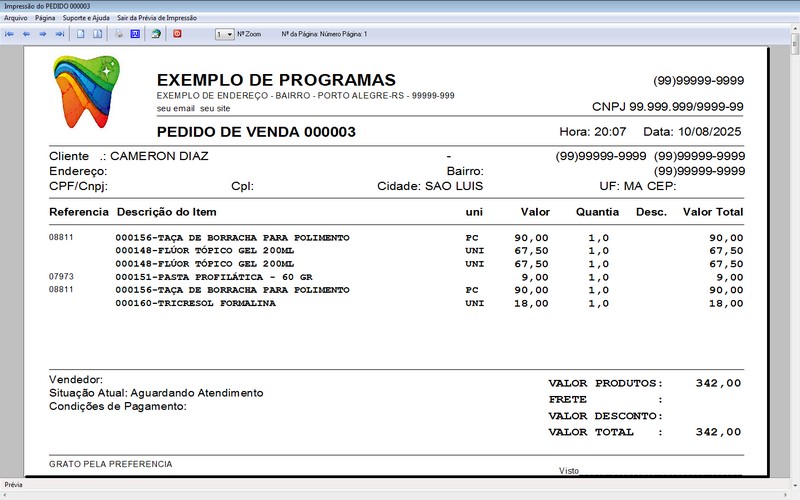Select Sair da Prévia de Impressão
Screen dimensions: 800x500
pyautogui.click(x=156, y=18)
